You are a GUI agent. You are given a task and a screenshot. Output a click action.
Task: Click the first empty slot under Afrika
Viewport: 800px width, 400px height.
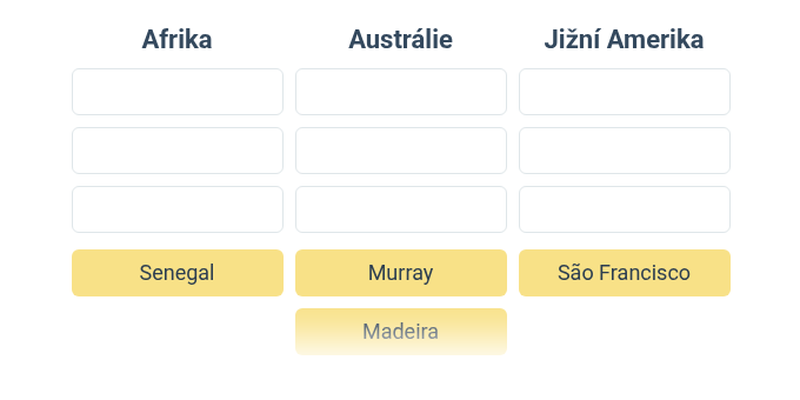pos(177,92)
